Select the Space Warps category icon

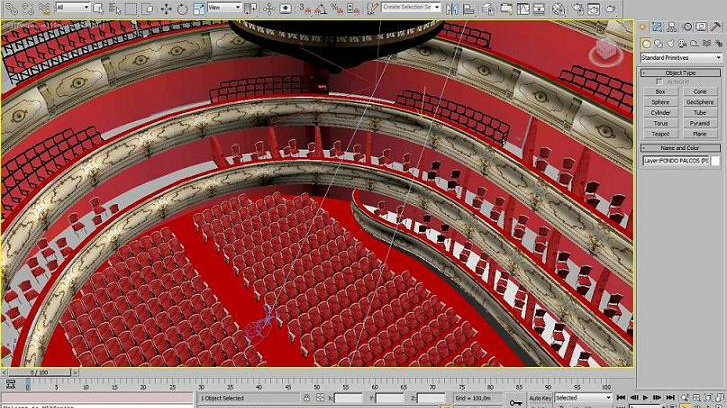706,44
